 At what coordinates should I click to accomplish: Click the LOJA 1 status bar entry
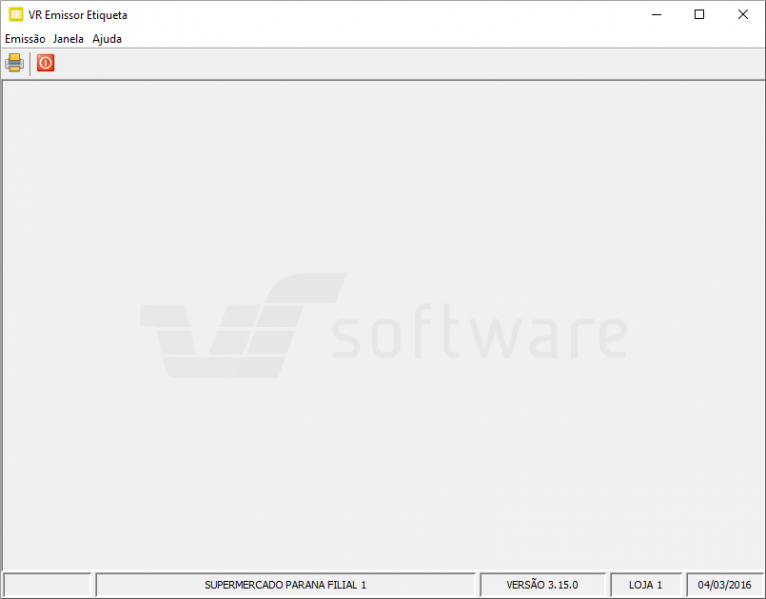pos(645,585)
